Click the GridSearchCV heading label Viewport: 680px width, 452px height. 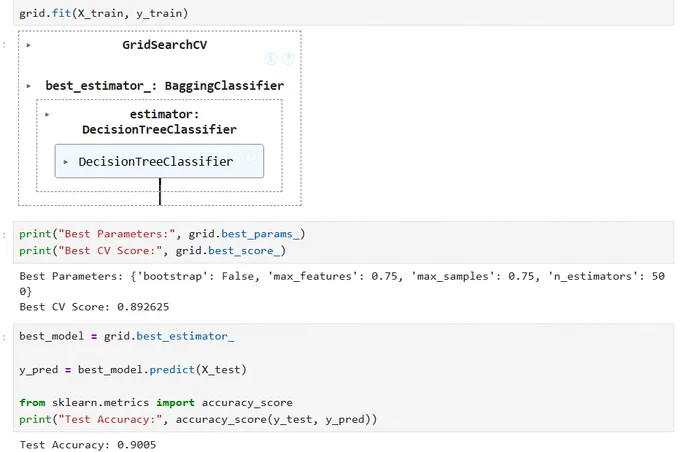click(164, 45)
